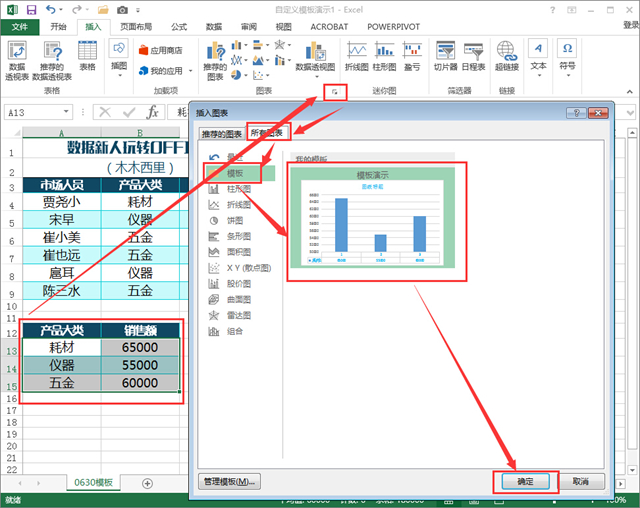640x508 pixels.
Task: Open the Charts group dialog launcher
Action: tap(334, 92)
